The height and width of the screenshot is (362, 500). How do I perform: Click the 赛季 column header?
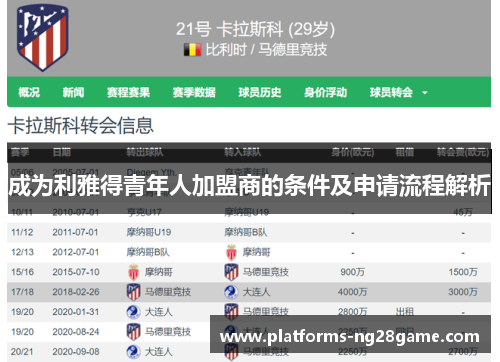[20, 152]
